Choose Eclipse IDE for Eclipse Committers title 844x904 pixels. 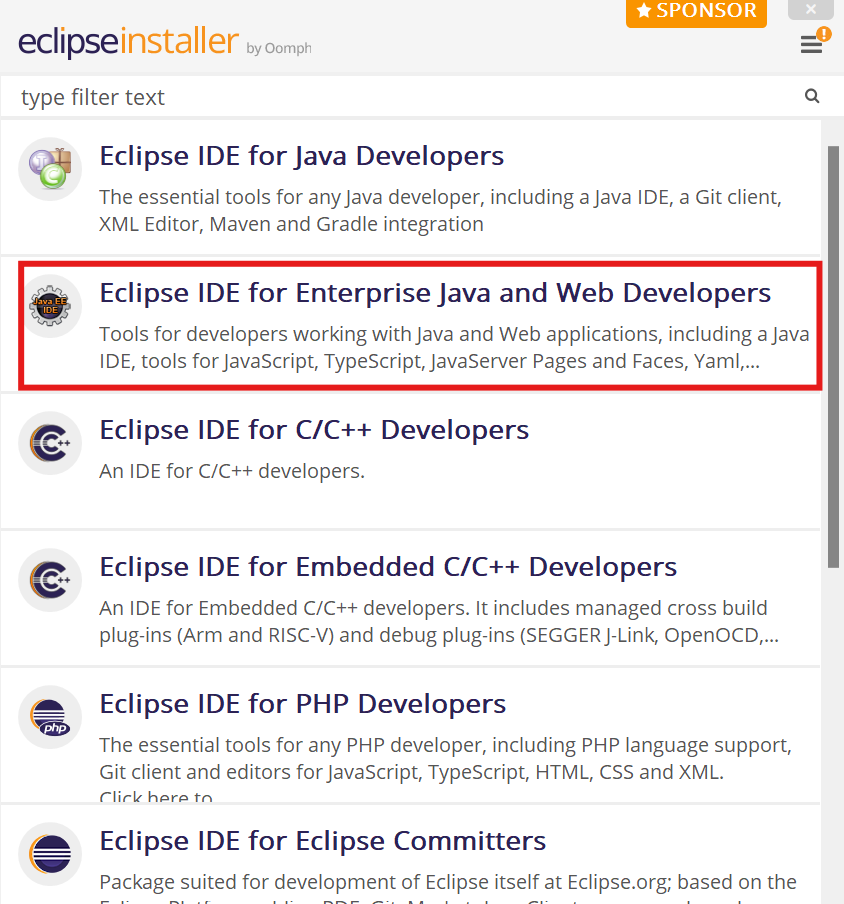[x=322, y=841]
